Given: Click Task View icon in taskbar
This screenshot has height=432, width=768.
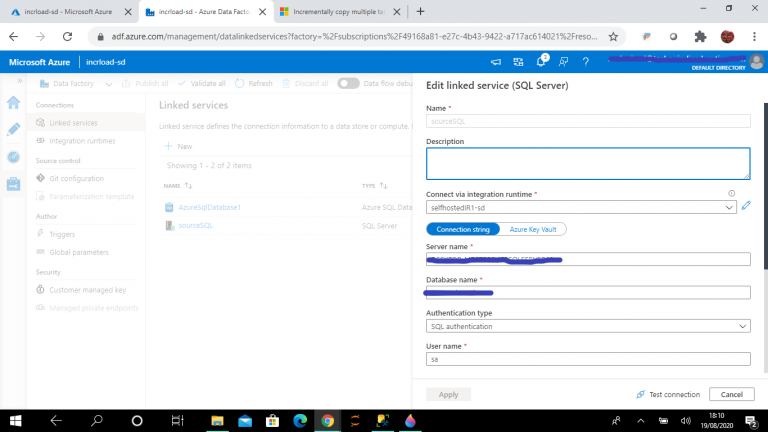Looking at the screenshot, I should click(177, 421).
